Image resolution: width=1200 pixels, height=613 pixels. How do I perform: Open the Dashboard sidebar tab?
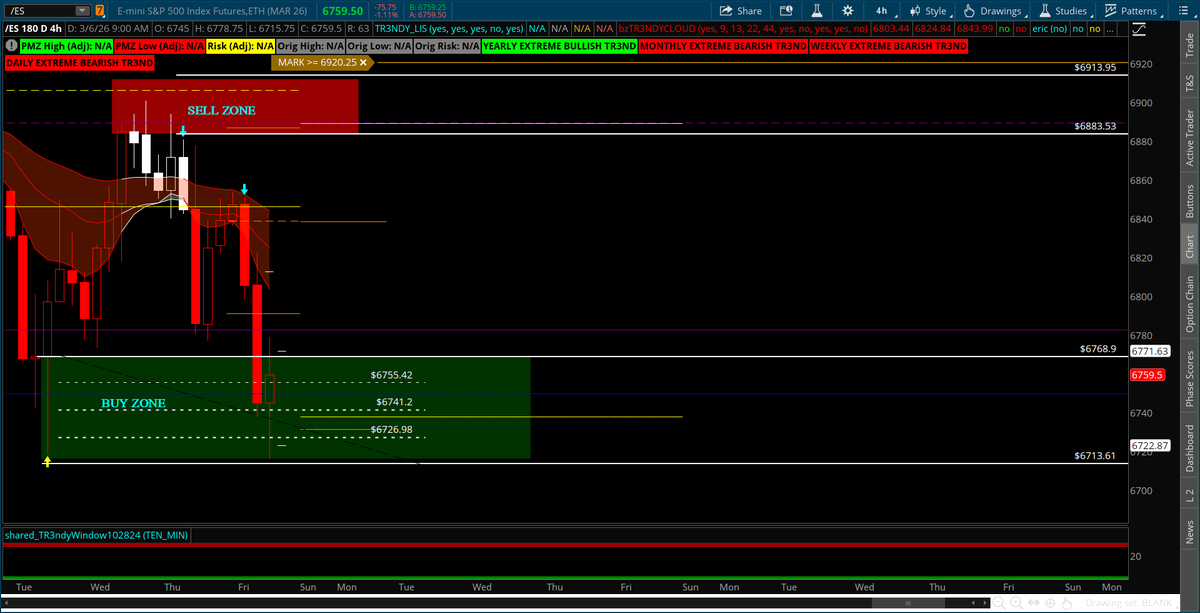(1189, 448)
